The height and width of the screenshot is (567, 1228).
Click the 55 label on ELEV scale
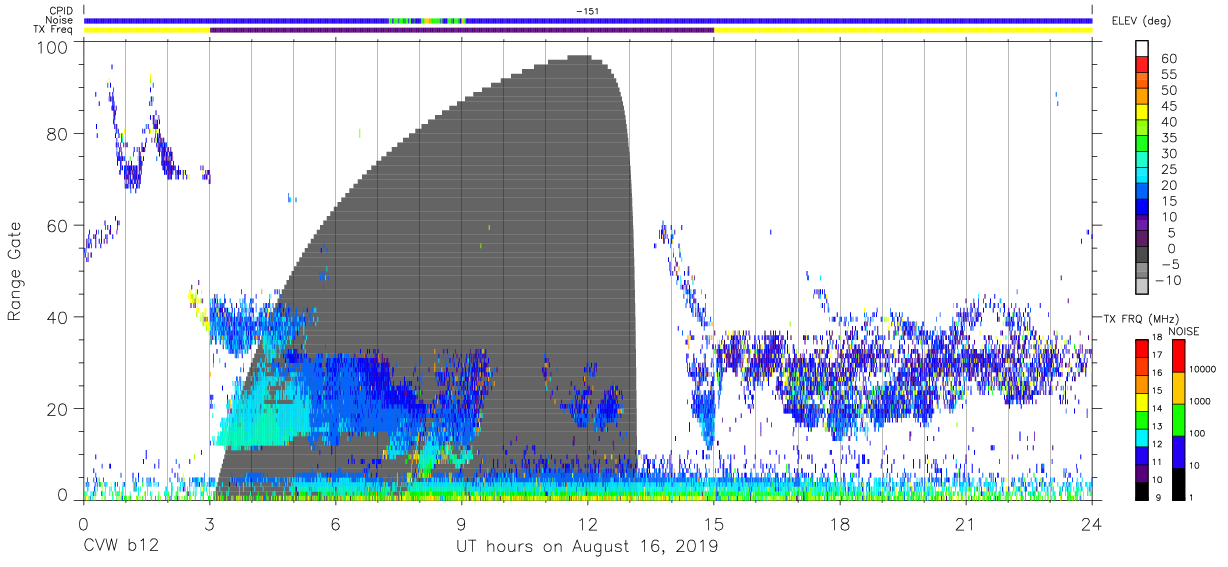pyautogui.click(x=1168, y=75)
